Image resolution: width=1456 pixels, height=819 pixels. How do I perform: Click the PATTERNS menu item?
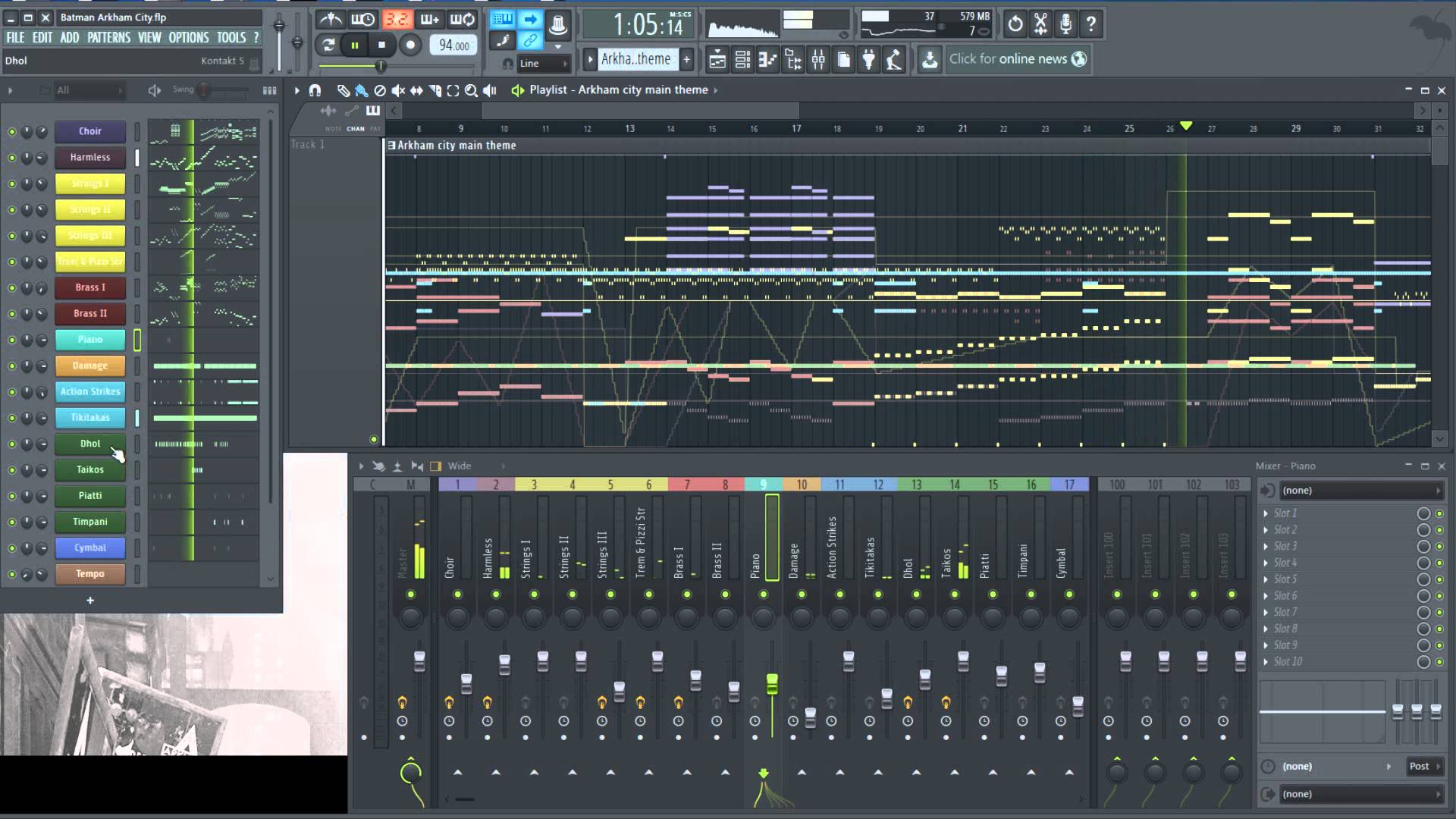tap(107, 37)
